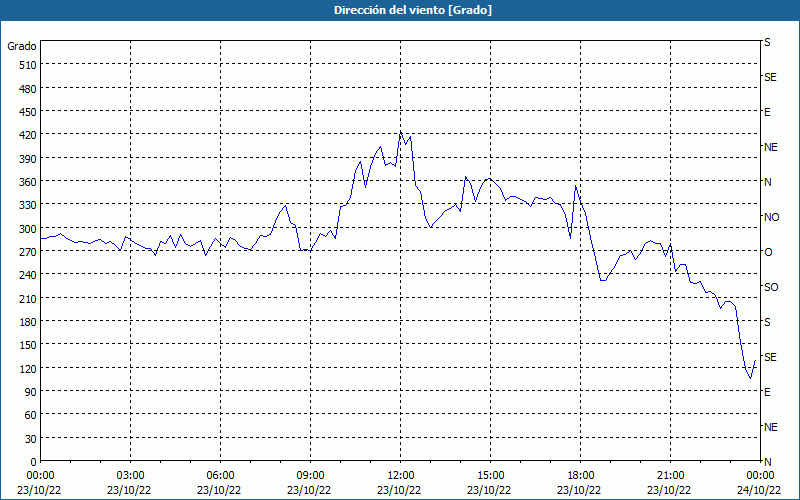The image size is (800, 500).
Task: Click the 00:00 label of 24/10/22
Action: click(761, 476)
